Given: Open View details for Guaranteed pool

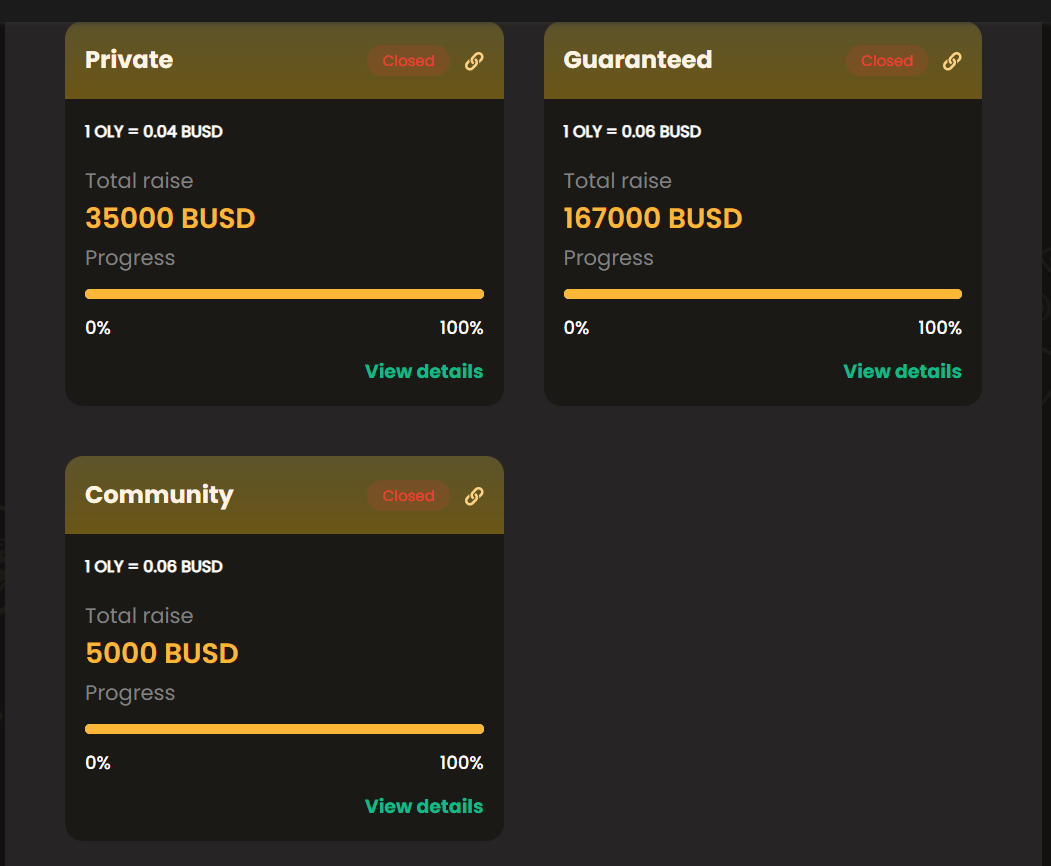Looking at the screenshot, I should point(902,371).
